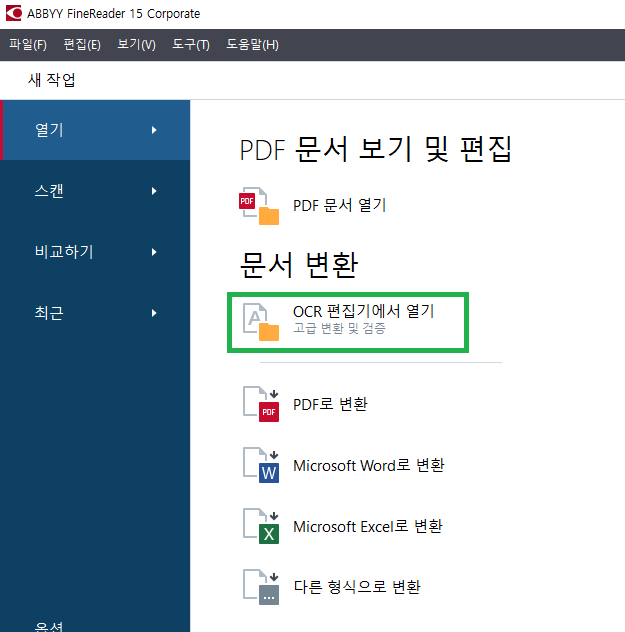625x632 pixels.
Task: Expand the arrow next to 비교하기
Action: [x=154, y=252]
